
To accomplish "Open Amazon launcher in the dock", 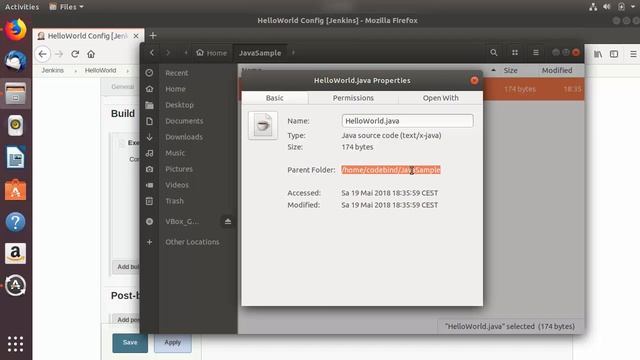I will tap(16, 253).
